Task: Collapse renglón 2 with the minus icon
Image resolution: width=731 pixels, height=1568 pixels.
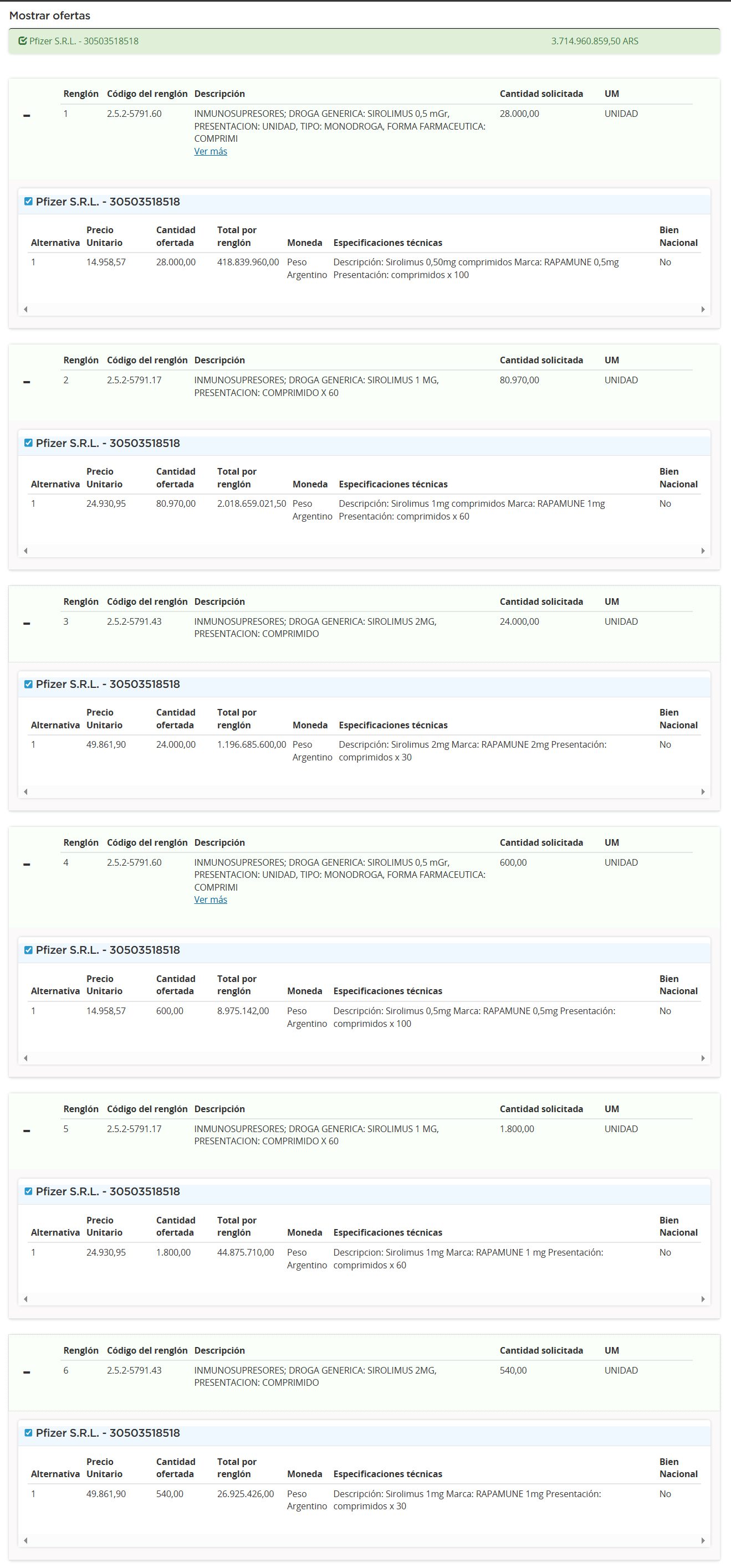Action: (27, 382)
